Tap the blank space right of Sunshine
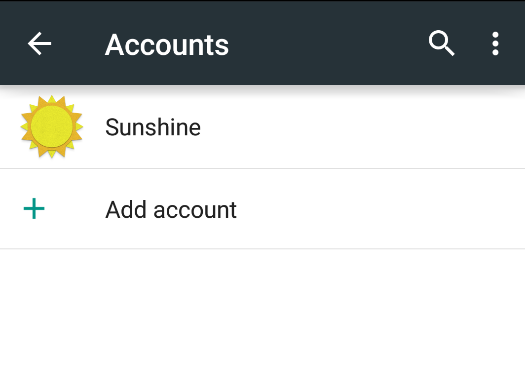This screenshot has height=372, width=525. click(x=363, y=127)
